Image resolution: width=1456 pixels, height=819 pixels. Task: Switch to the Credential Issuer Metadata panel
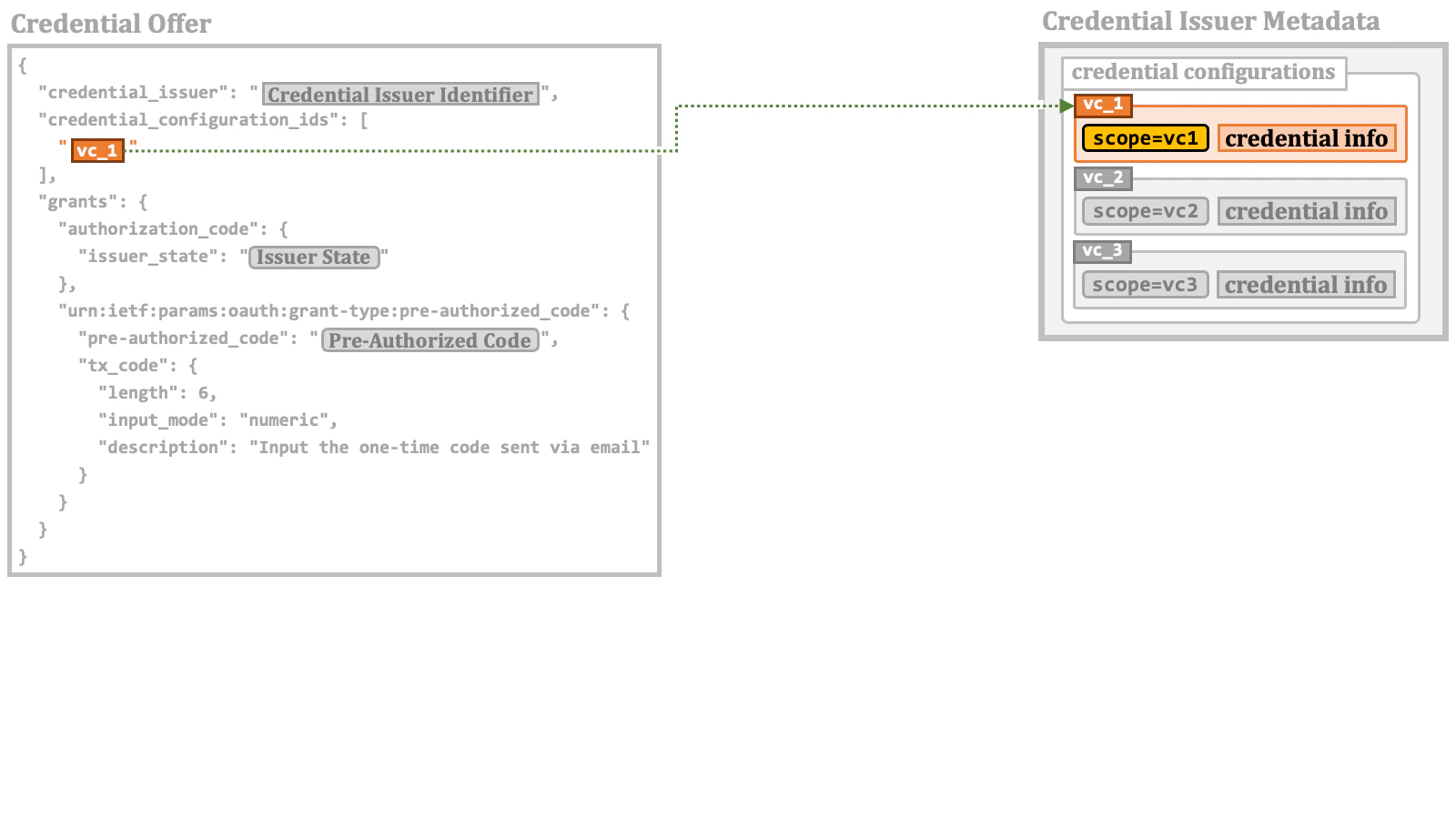(1210, 20)
